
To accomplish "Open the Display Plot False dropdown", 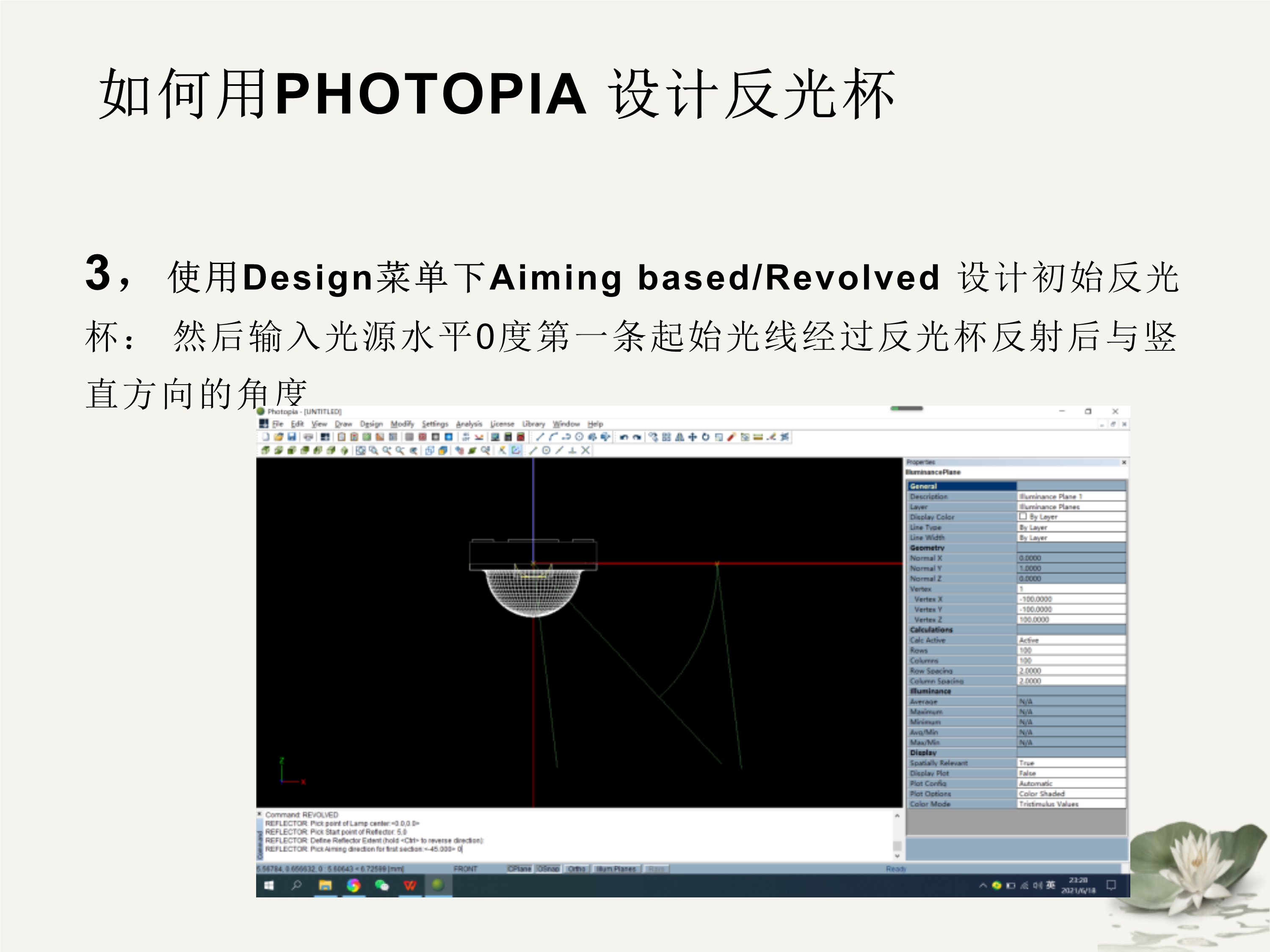I will pyautogui.click(x=1071, y=773).
